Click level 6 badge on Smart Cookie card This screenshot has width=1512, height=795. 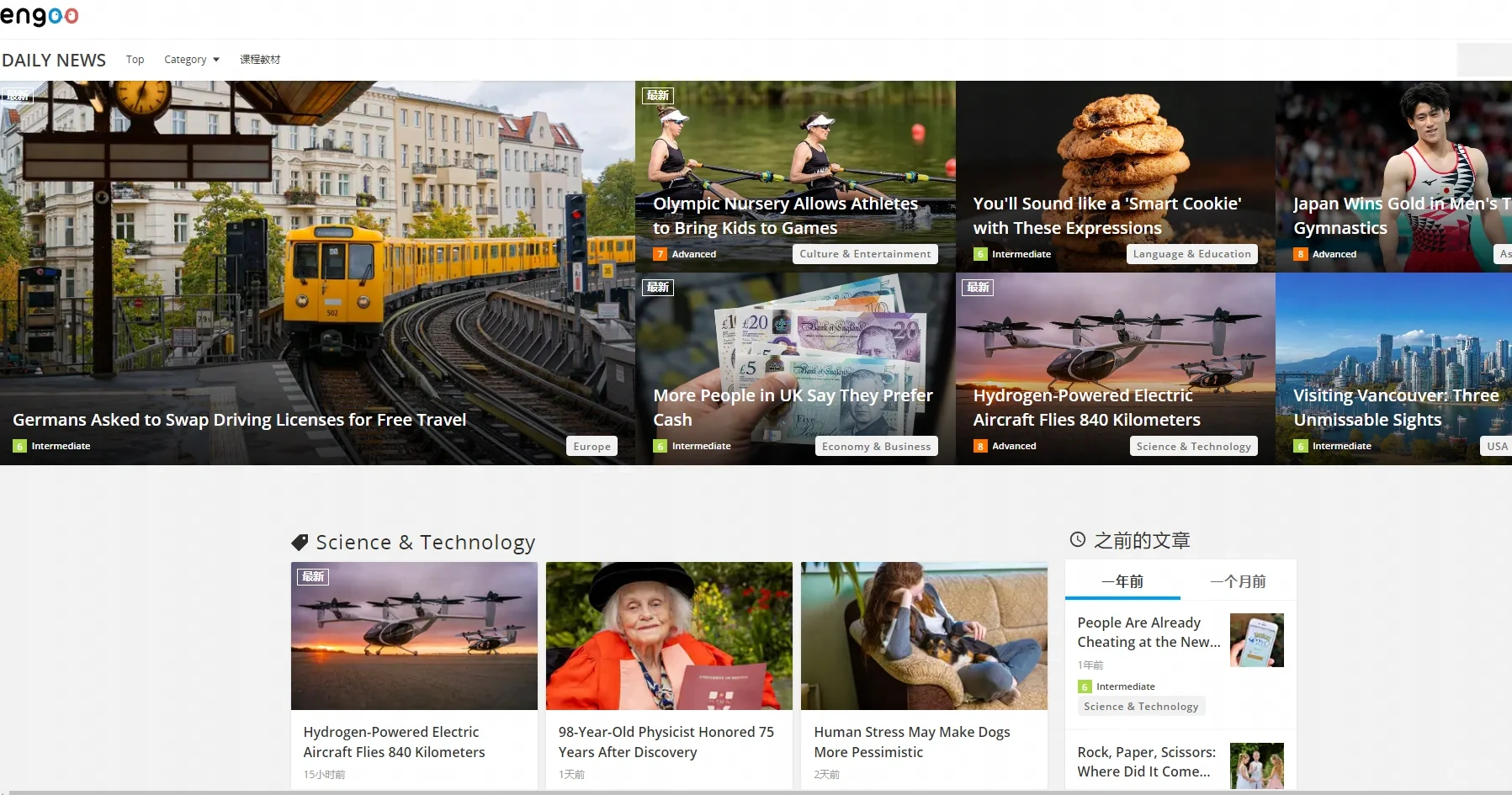click(x=980, y=254)
